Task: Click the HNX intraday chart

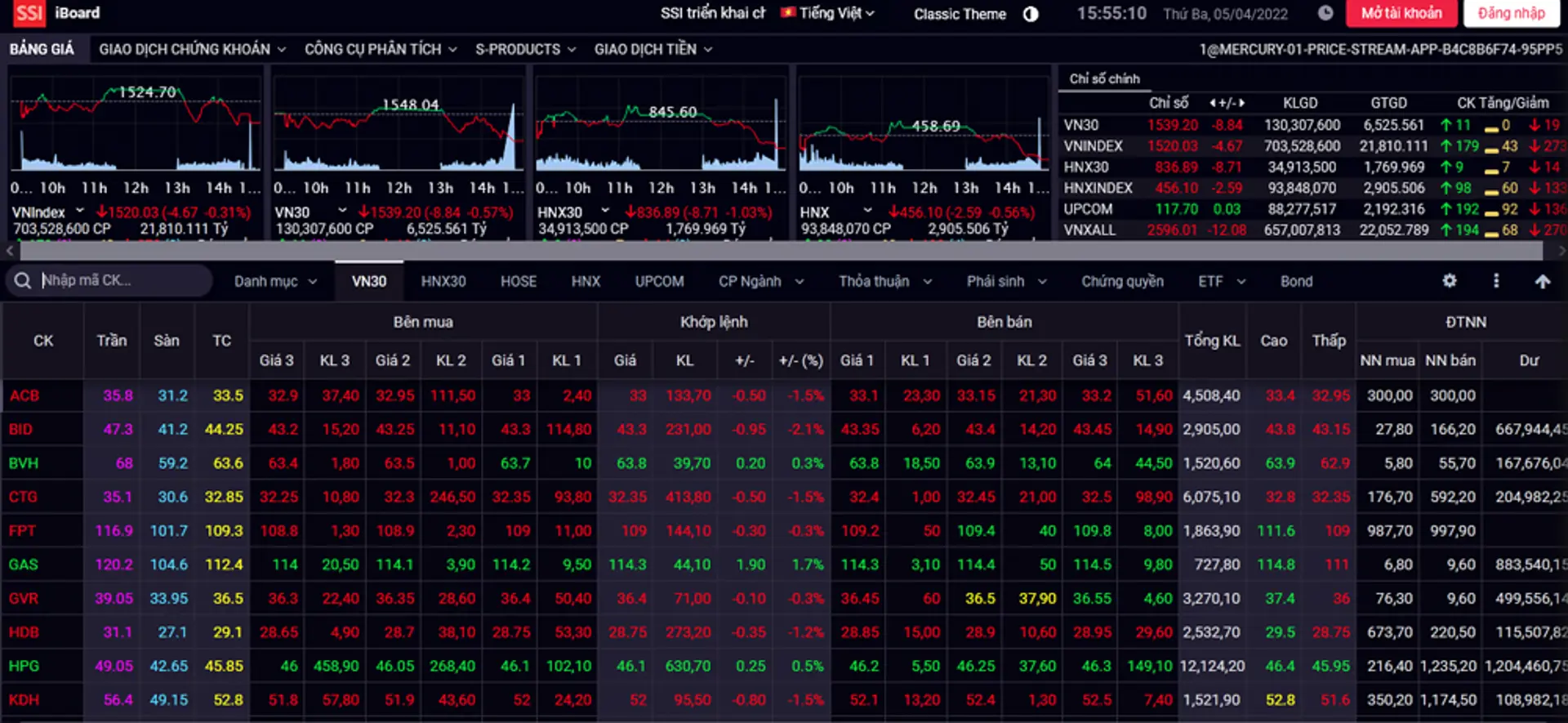Action: point(924,125)
